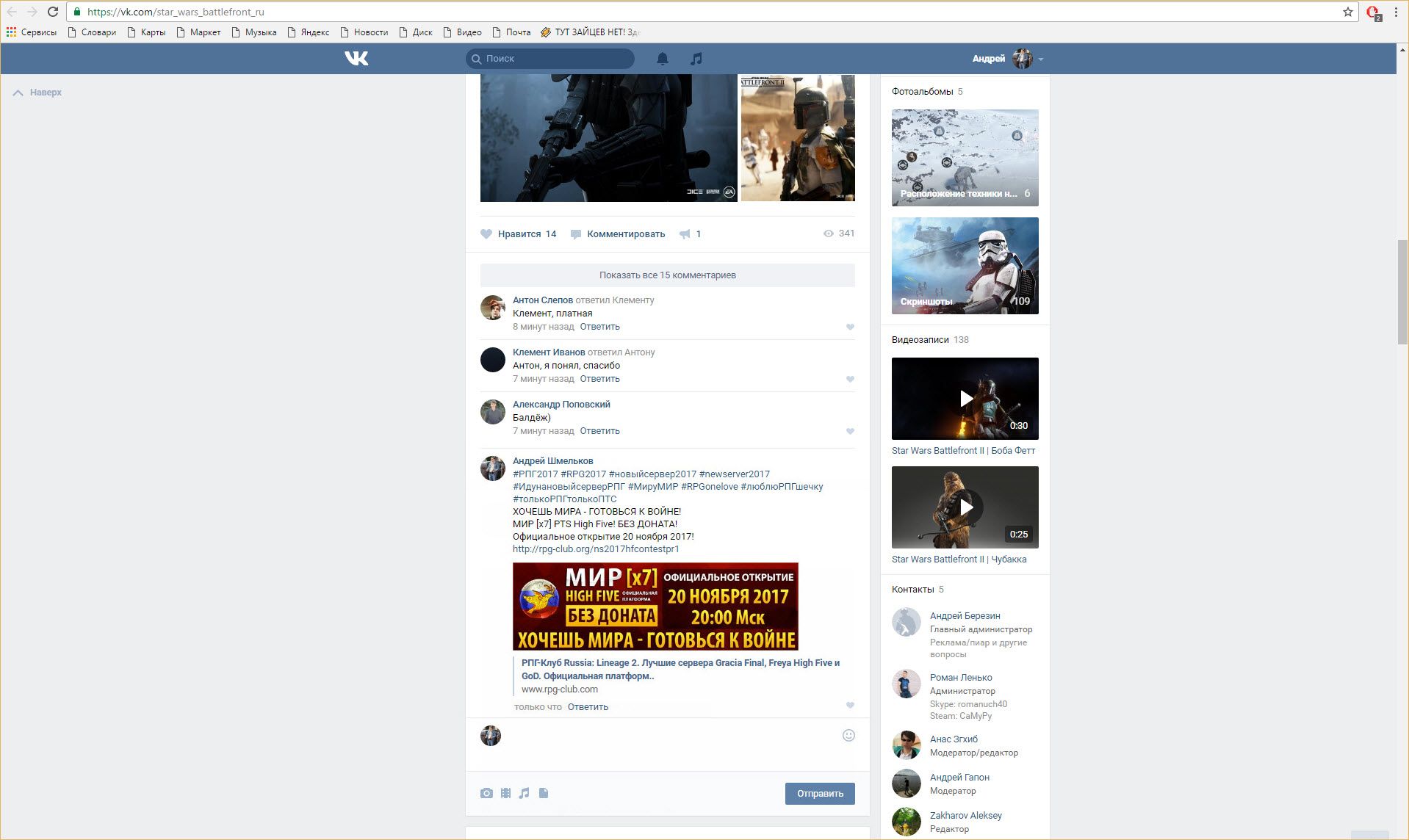The height and width of the screenshot is (840, 1409).
Task: Attach a document to the comment
Action: (544, 793)
